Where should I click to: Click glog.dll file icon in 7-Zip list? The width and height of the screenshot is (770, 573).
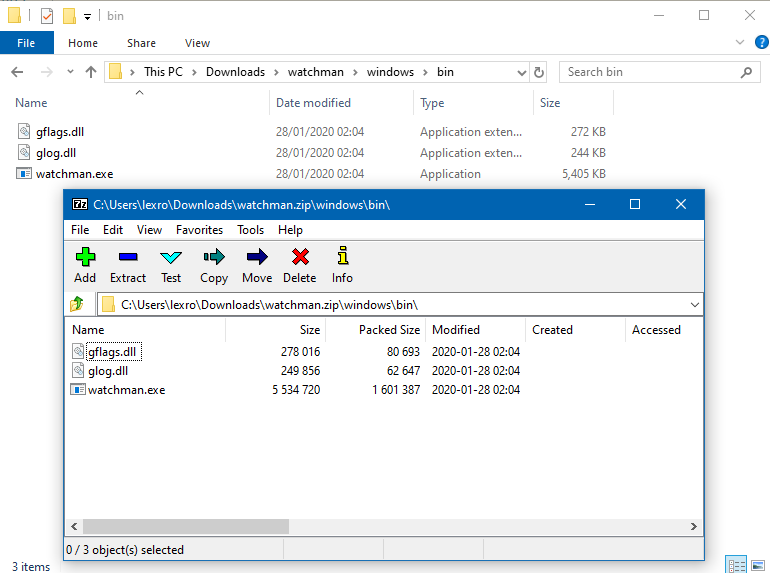[78, 370]
